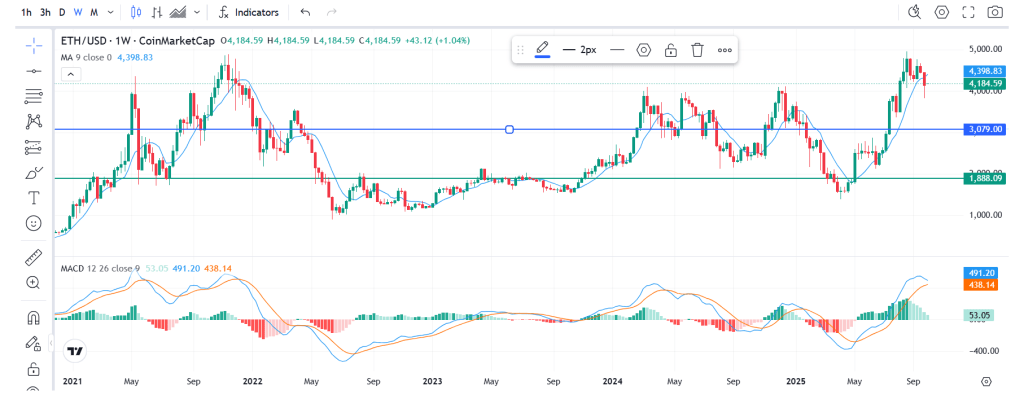Delete the selected drawing with trash
This screenshot has height=399, width=1024.
[x=697, y=50]
